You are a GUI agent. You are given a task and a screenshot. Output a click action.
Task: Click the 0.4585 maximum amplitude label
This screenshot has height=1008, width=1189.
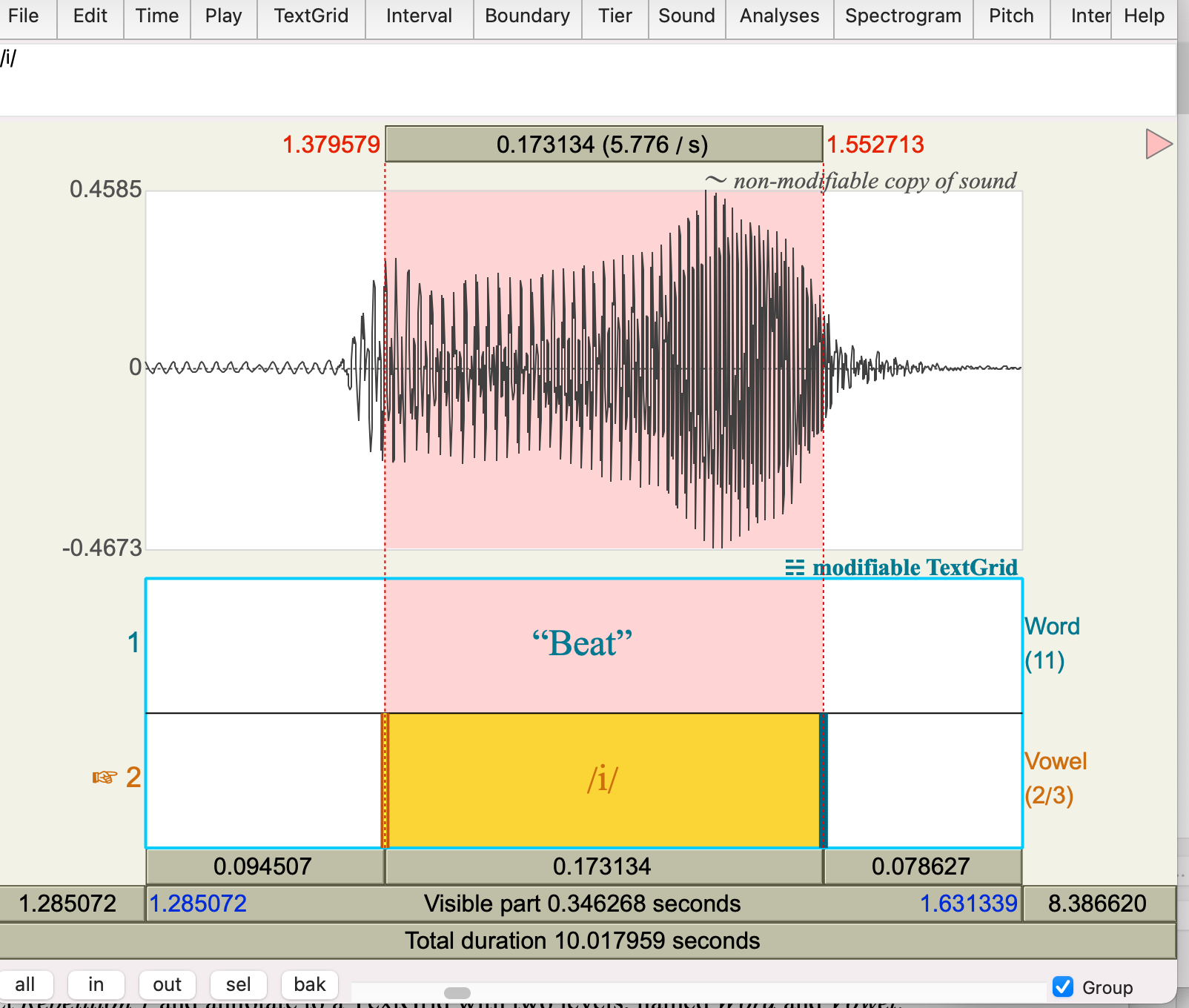(x=105, y=190)
